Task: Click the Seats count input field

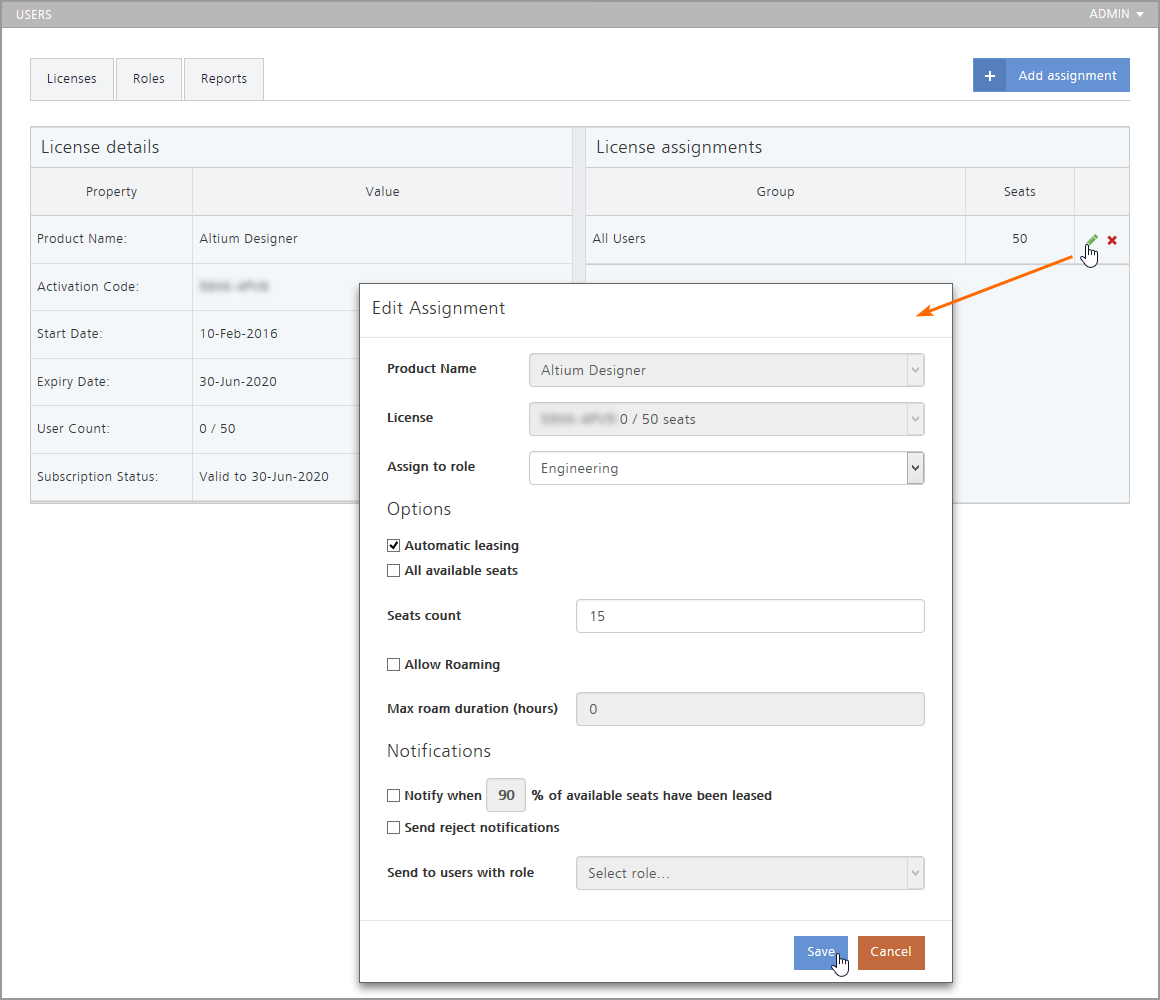Action: coord(750,616)
